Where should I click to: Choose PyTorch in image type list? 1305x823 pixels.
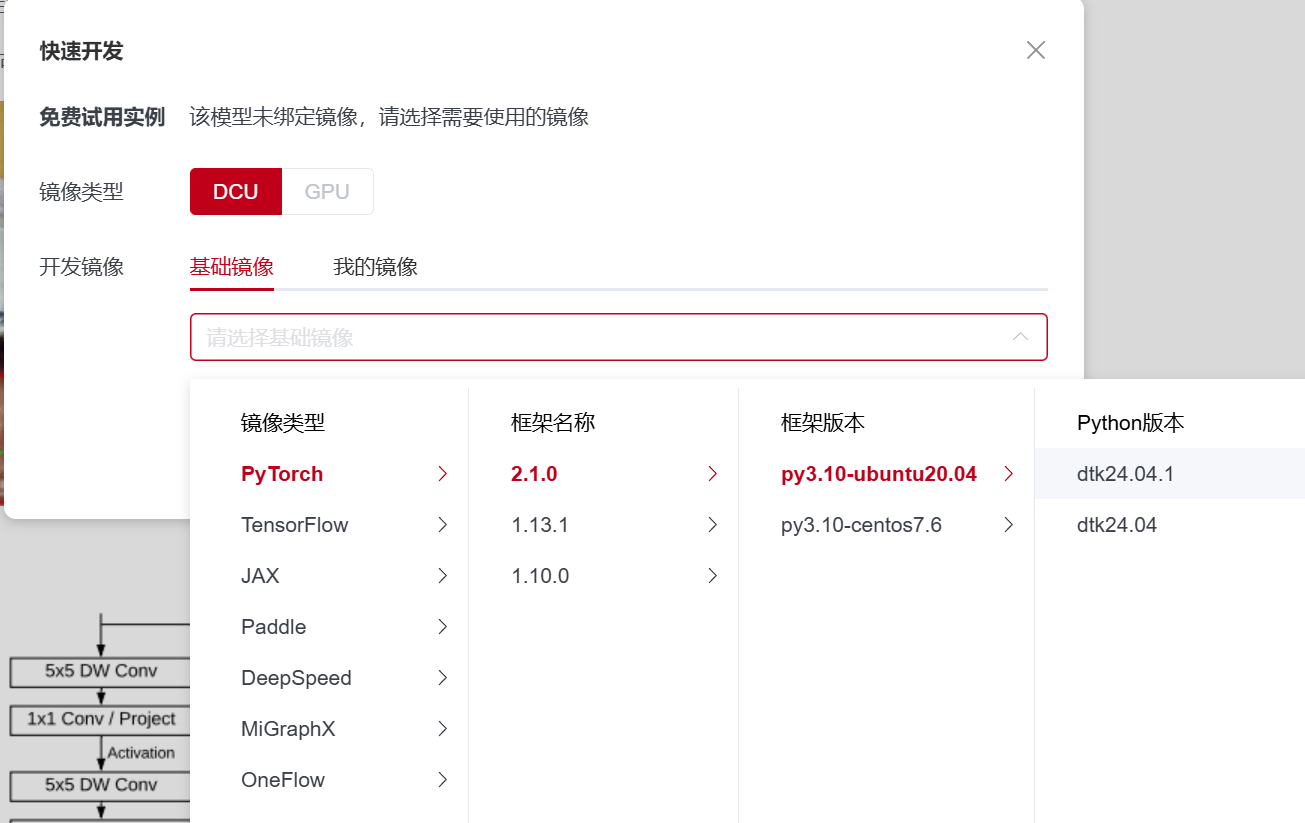point(282,474)
